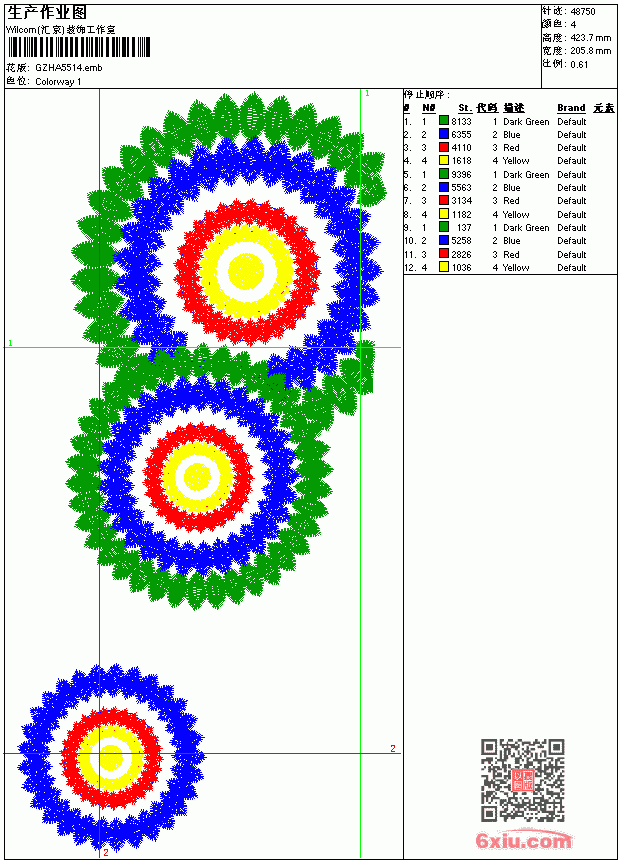This screenshot has height=860, width=620.
Task: Click the yellow swatch with 1618 stitches
Action: [x=444, y=161]
